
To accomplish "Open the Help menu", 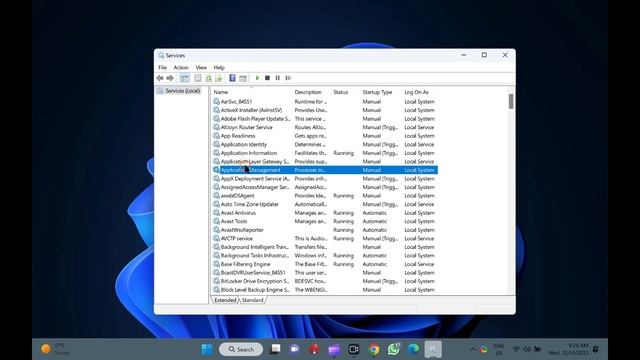I will 219,67.
